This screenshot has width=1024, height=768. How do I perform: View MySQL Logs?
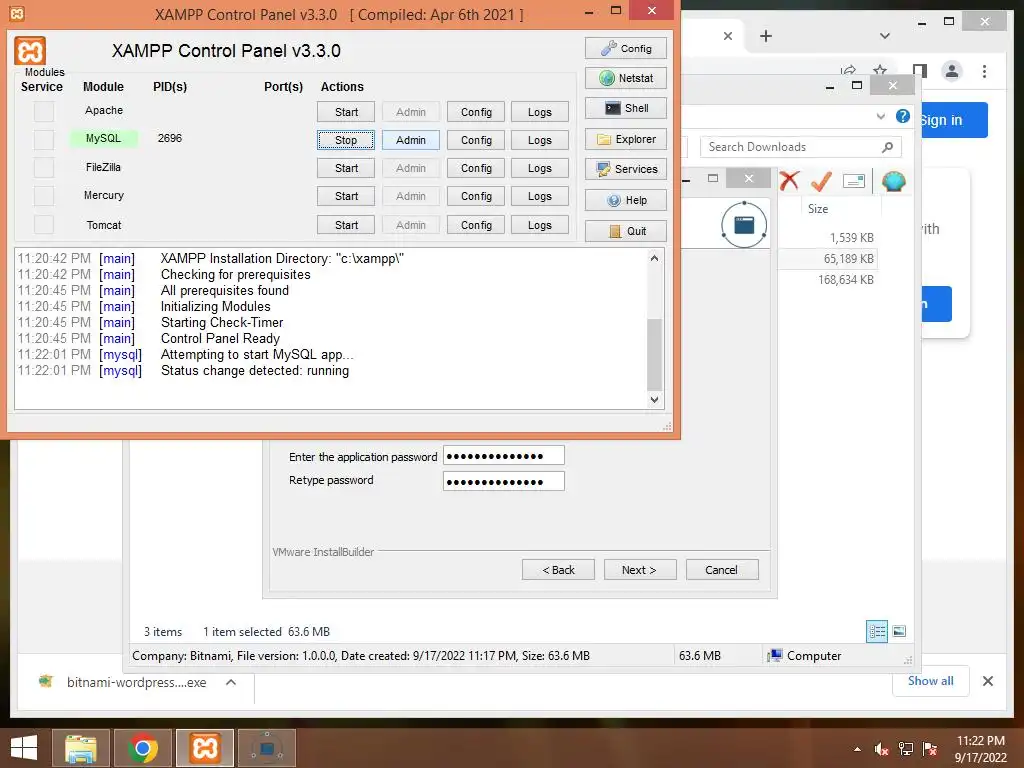pyautogui.click(x=540, y=140)
